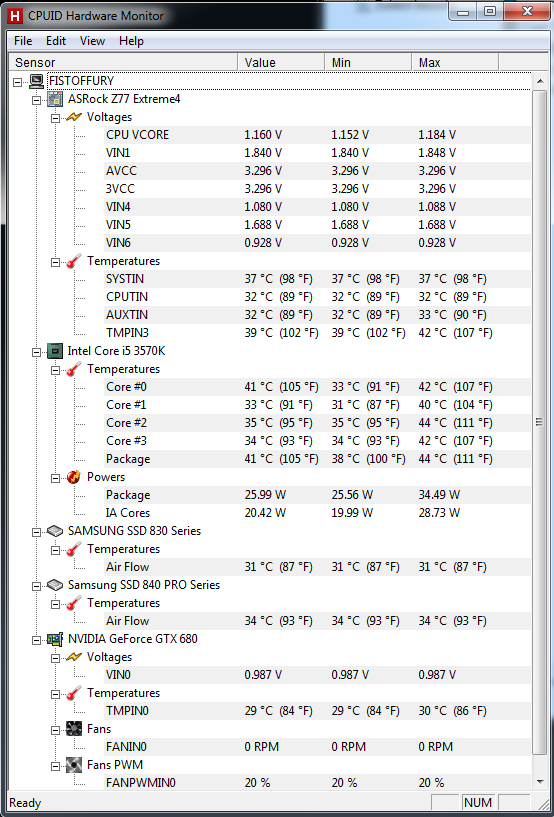
Task: Click the Value column header
Action: click(x=281, y=63)
